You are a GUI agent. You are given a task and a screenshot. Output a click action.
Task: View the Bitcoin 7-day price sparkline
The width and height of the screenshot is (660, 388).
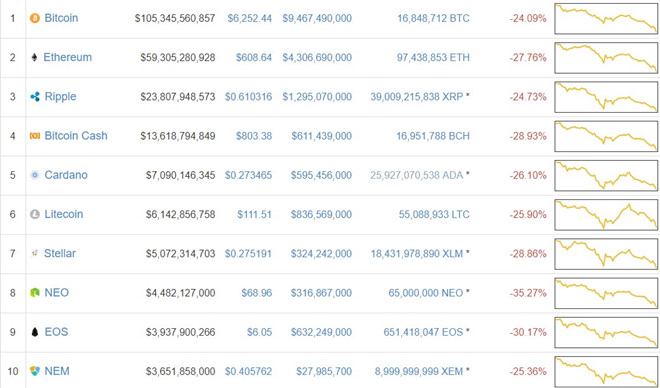[x=606, y=19]
